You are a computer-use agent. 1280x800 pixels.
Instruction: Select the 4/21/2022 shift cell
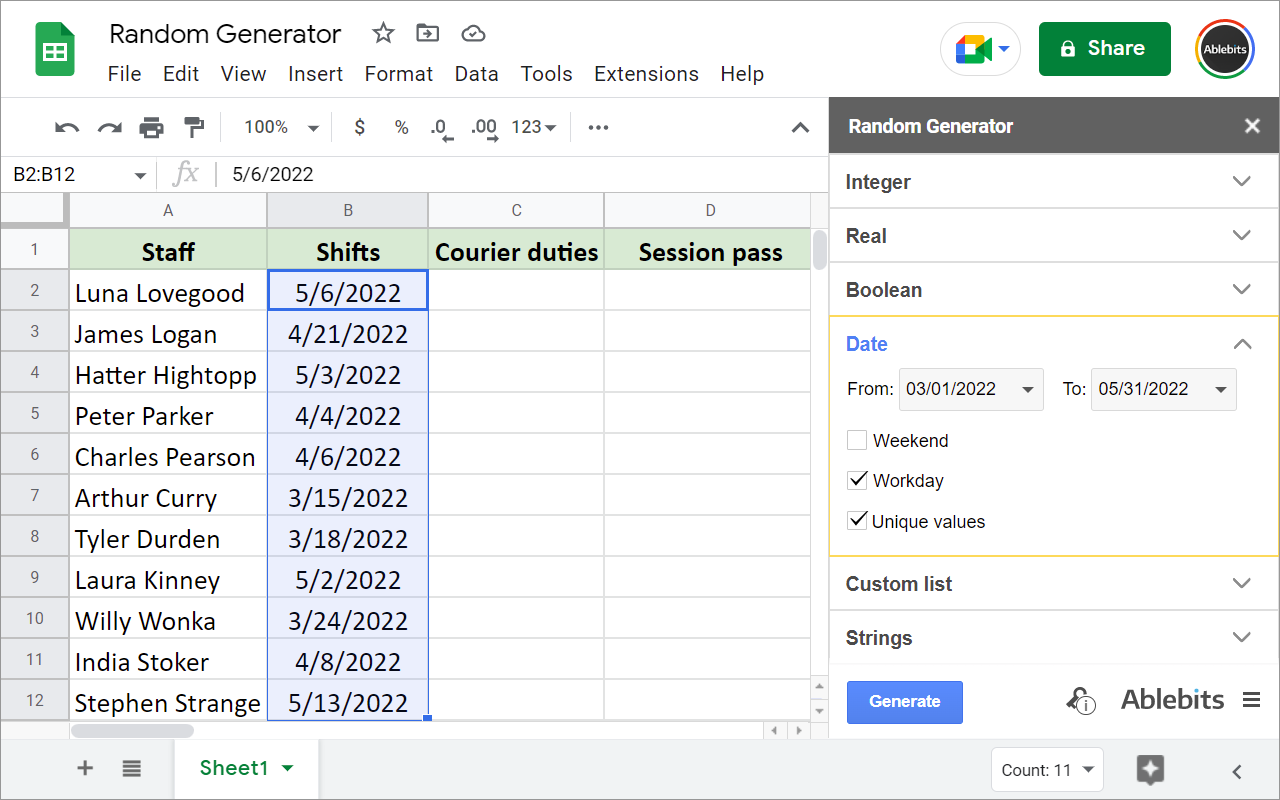coord(348,333)
